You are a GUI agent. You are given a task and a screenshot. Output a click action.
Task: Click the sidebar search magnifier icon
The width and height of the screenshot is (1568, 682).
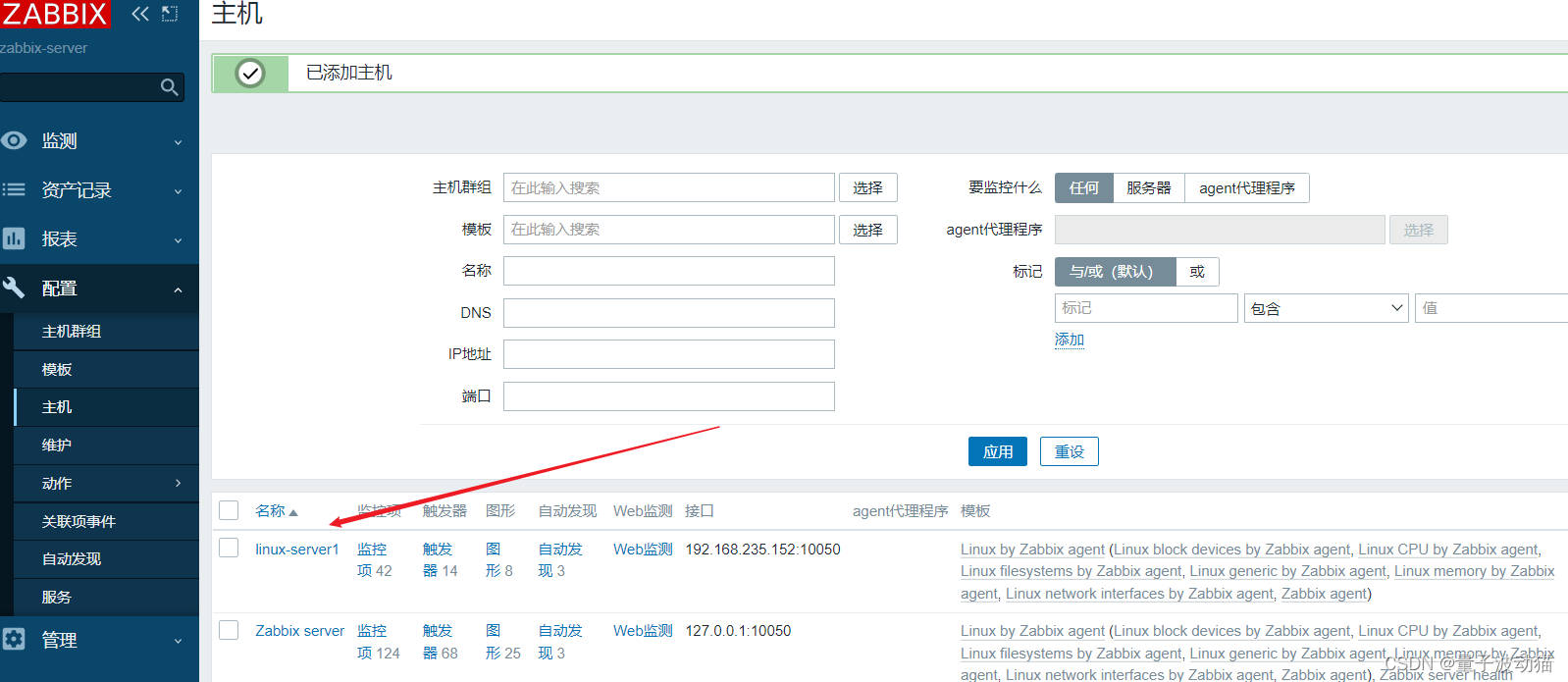point(170,87)
